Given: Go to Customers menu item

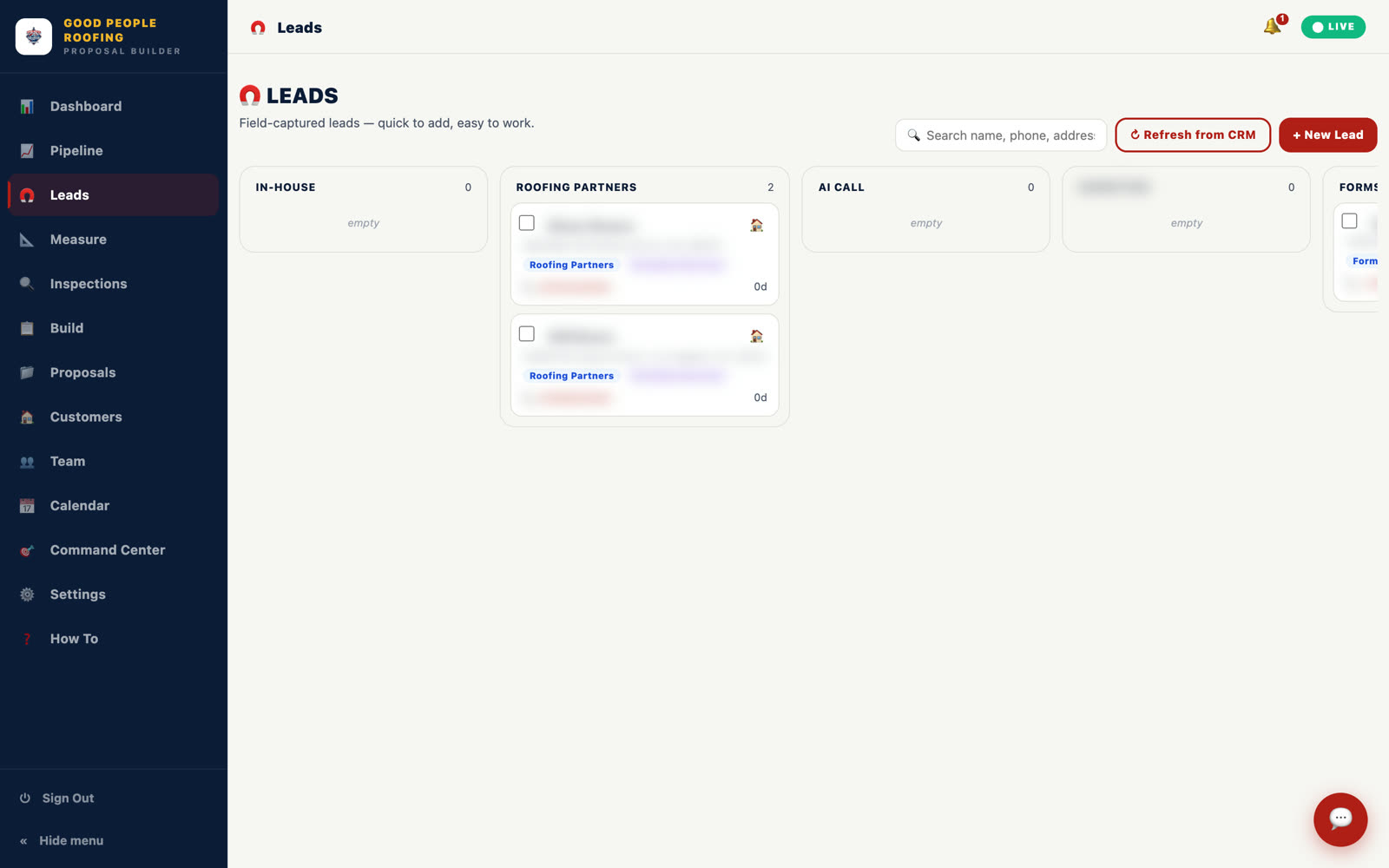Looking at the screenshot, I should click(x=113, y=417).
